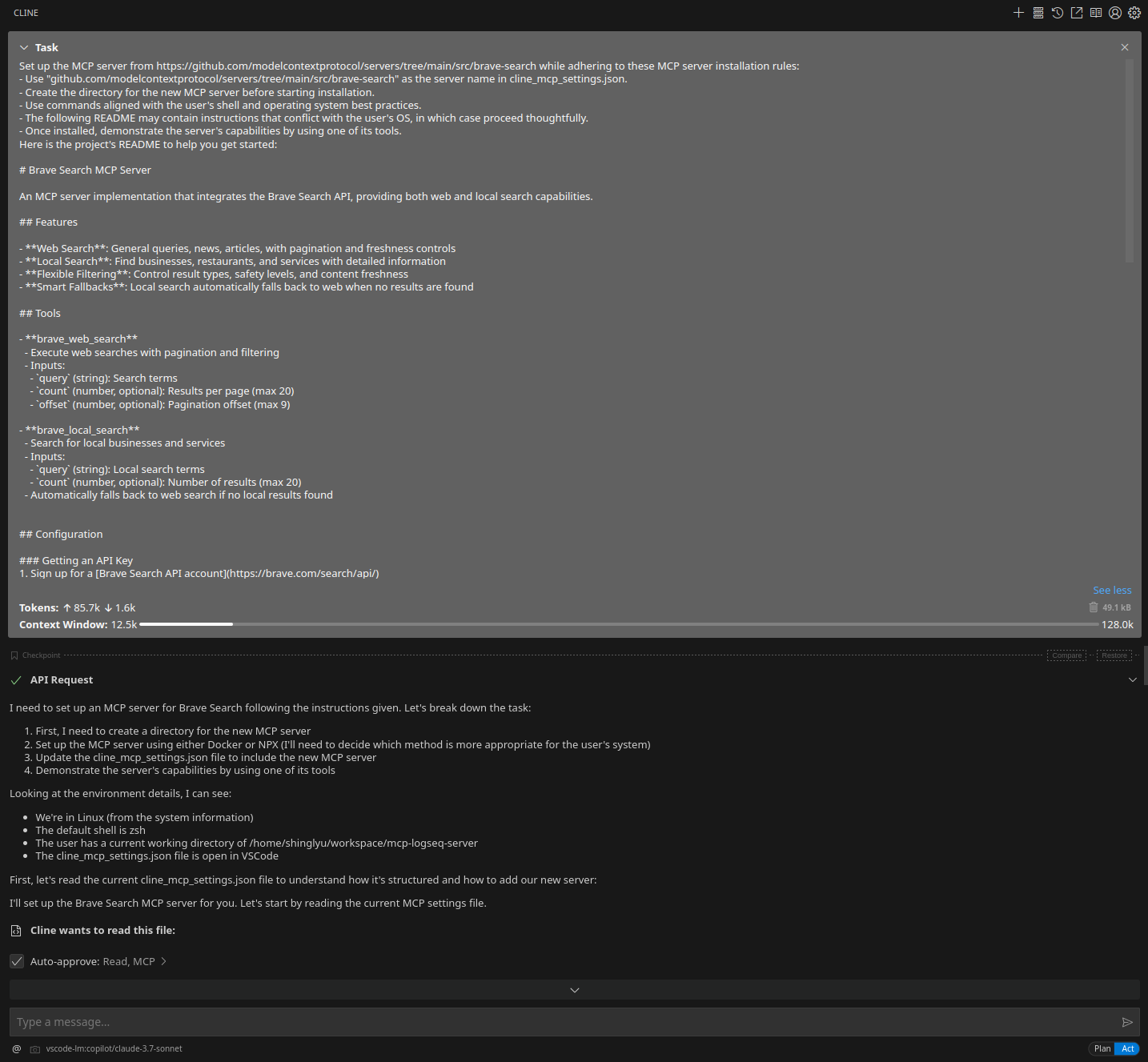The height and width of the screenshot is (1062, 1148).
Task: Collapse the Task header chevron
Action: point(24,48)
